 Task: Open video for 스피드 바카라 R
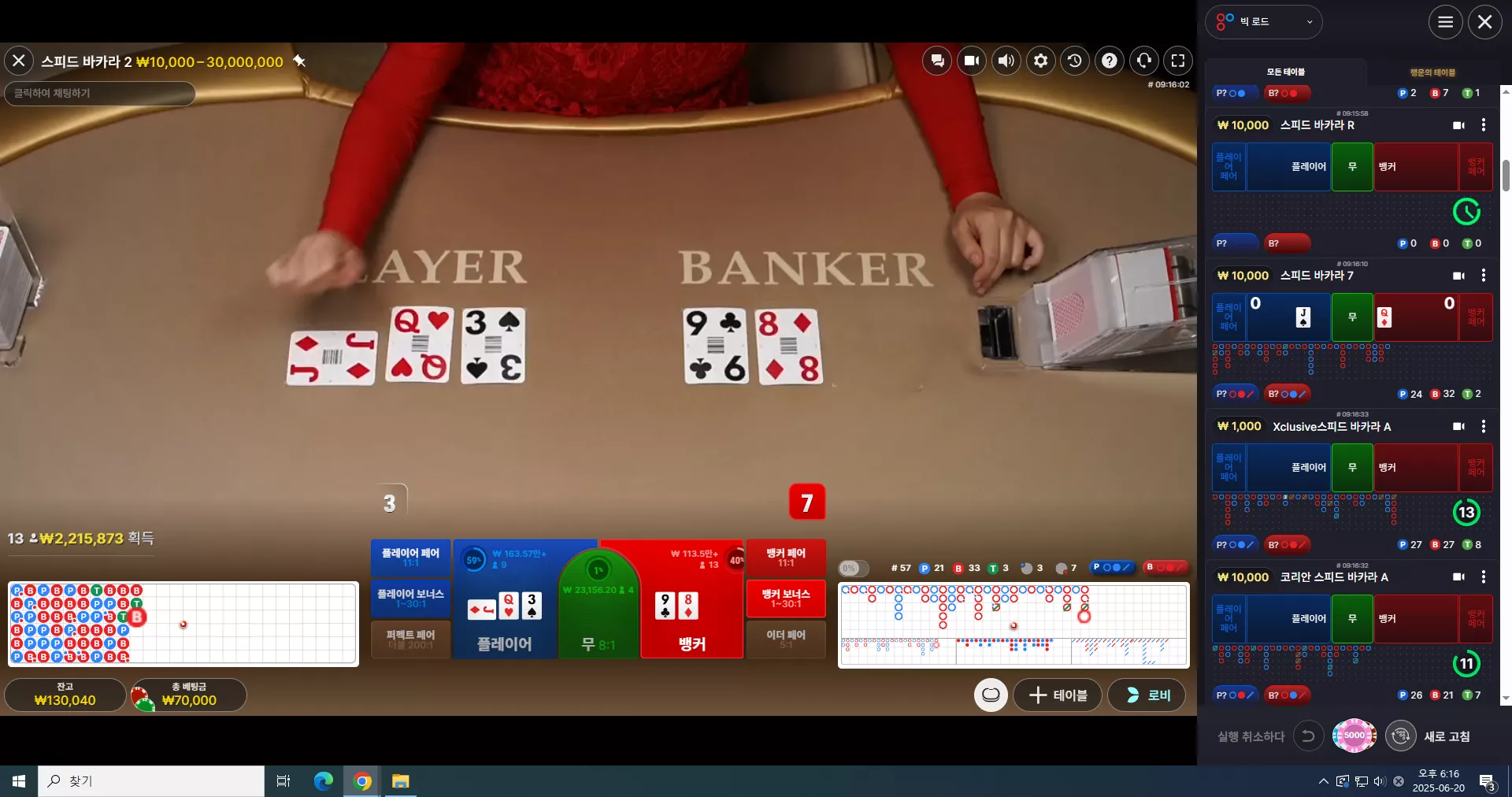pos(1458,125)
